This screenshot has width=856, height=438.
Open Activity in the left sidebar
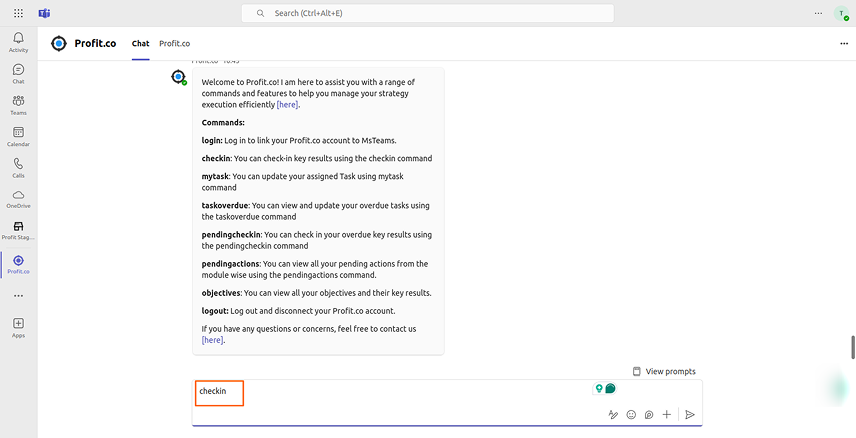19,42
